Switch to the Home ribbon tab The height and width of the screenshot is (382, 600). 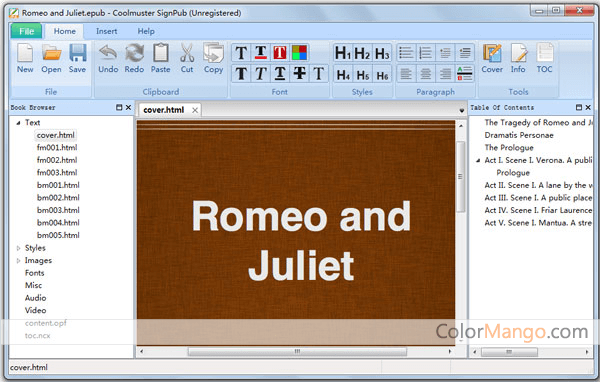64,31
